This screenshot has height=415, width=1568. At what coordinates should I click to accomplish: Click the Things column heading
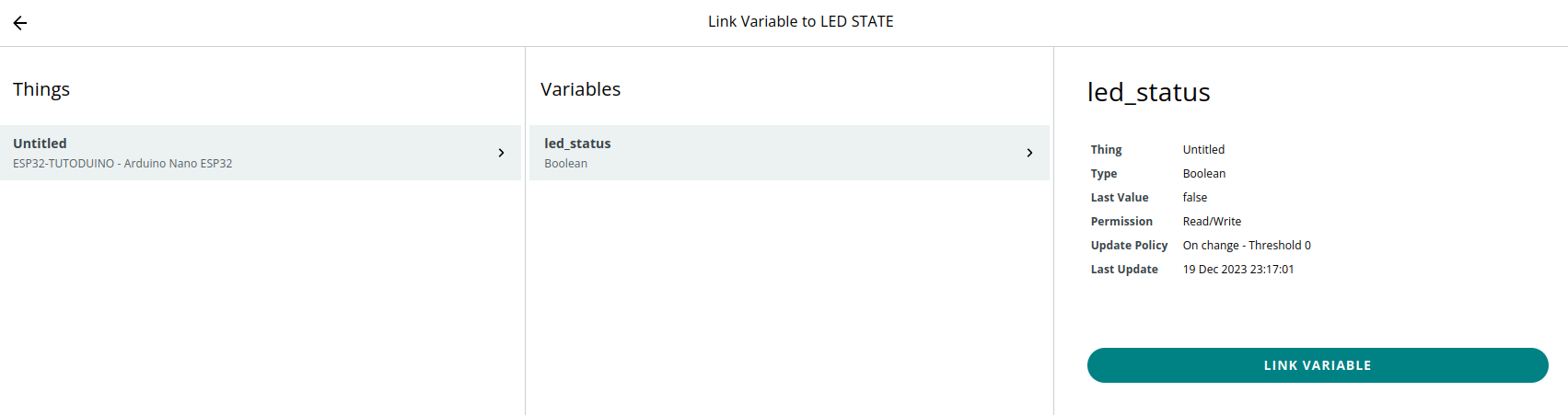tap(41, 89)
